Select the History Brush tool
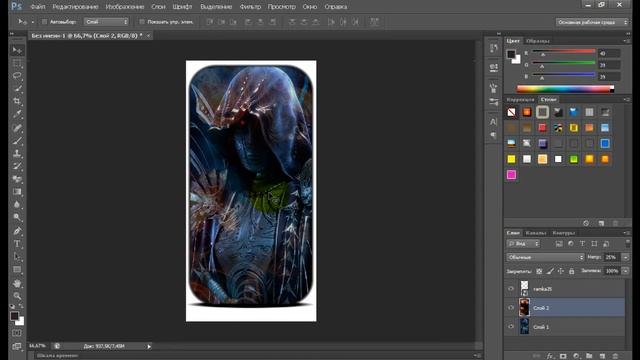 click(x=17, y=167)
